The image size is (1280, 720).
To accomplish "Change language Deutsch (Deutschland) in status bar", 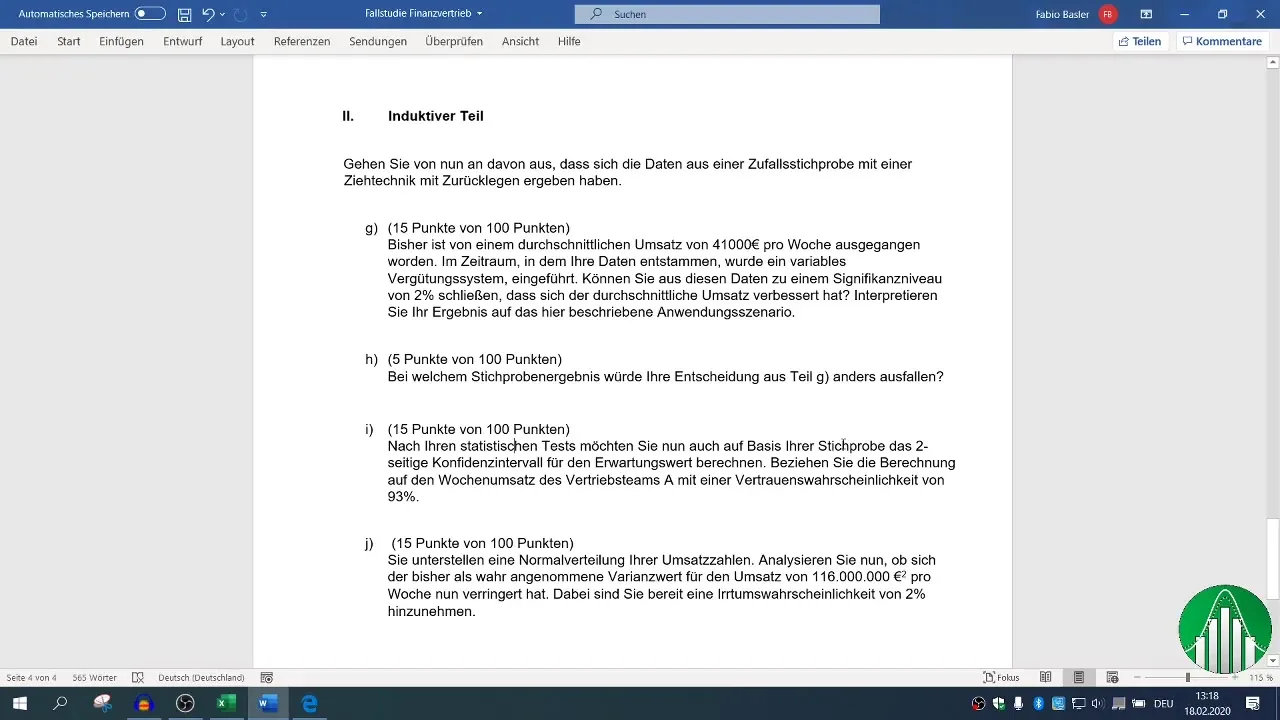I will 201,677.
